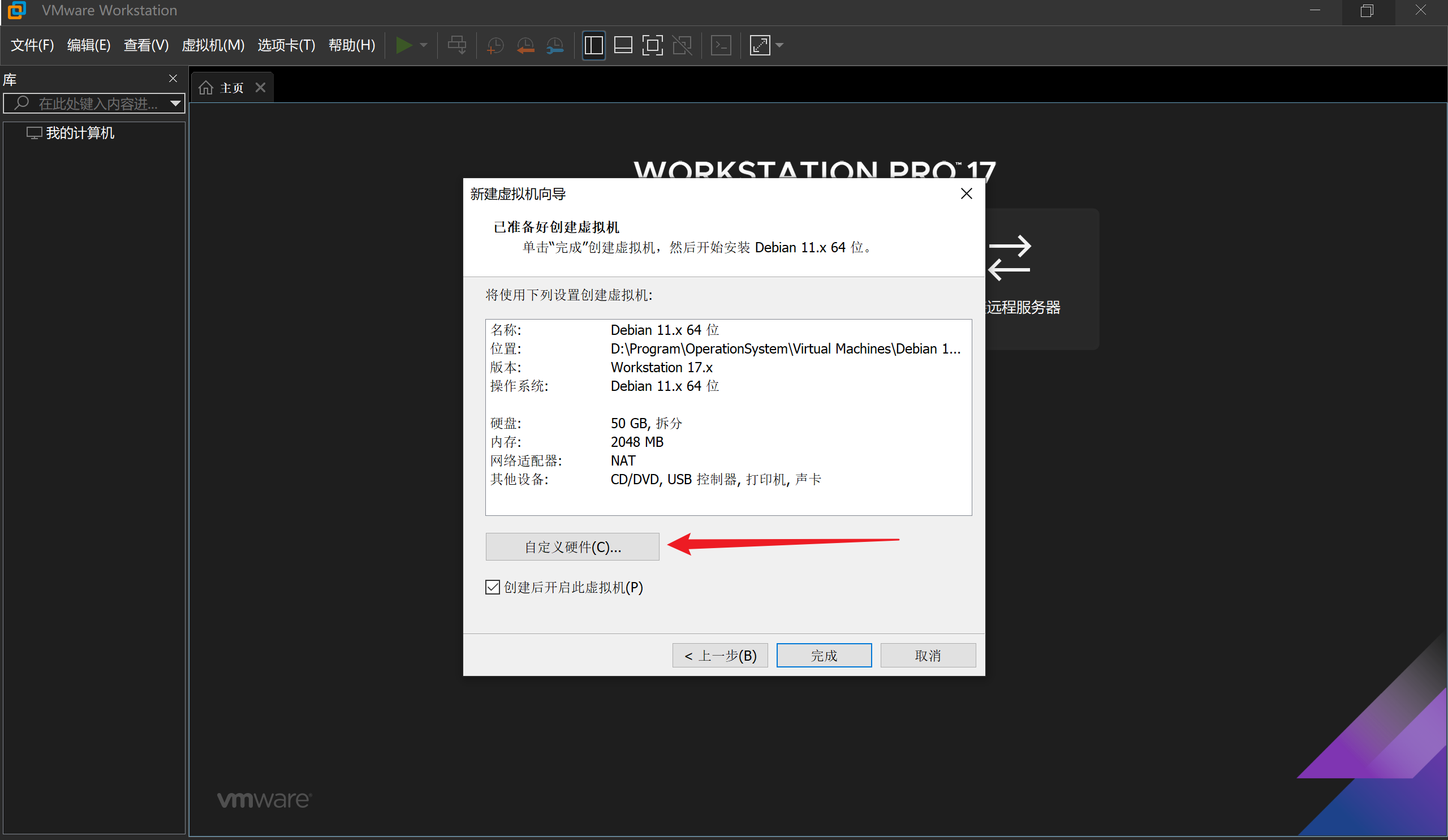Click the 位置 path value D:\Program\OperationSystem

[x=786, y=349]
